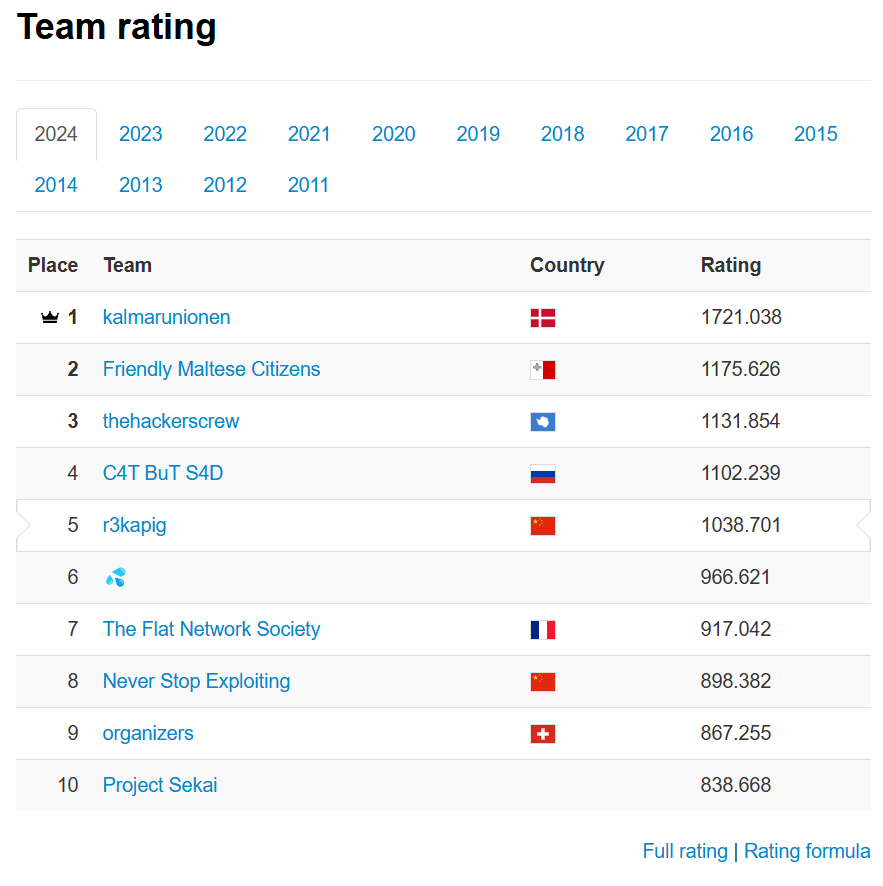Click the Switzerland flag for organizers
This screenshot has height=886, width=883.
tap(542, 734)
